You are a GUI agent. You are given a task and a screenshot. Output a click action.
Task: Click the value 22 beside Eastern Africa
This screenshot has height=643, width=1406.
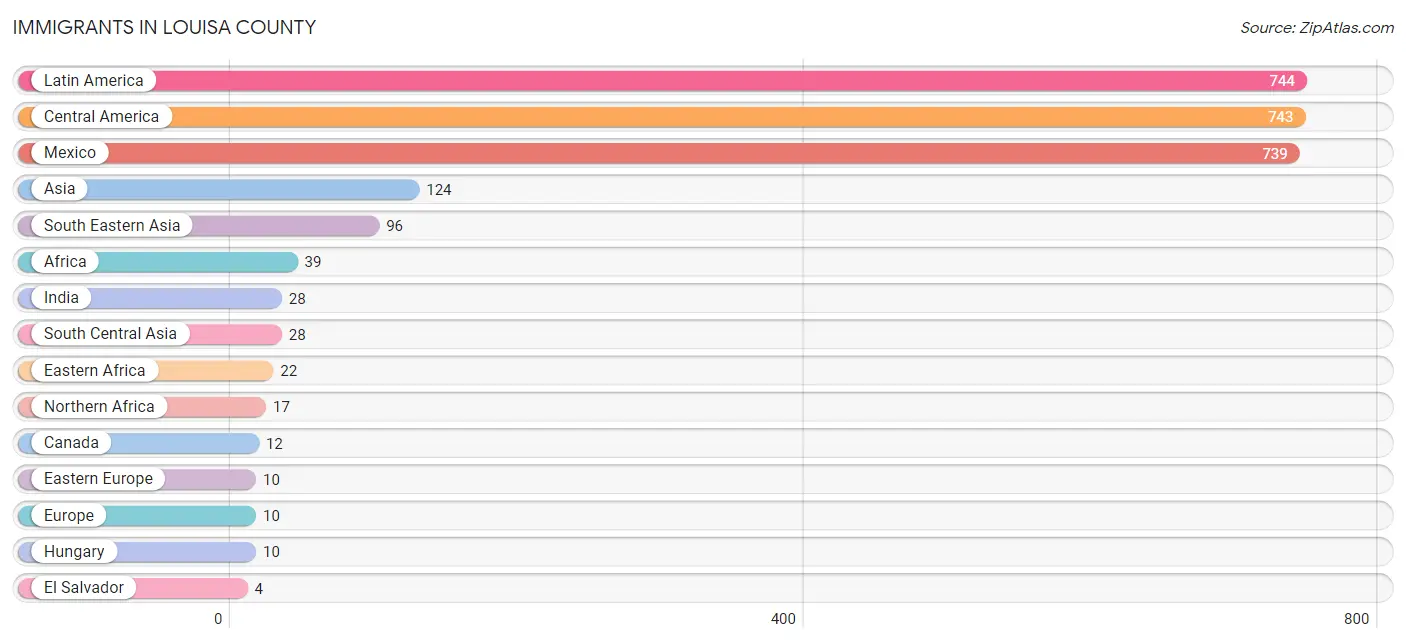tap(289, 371)
